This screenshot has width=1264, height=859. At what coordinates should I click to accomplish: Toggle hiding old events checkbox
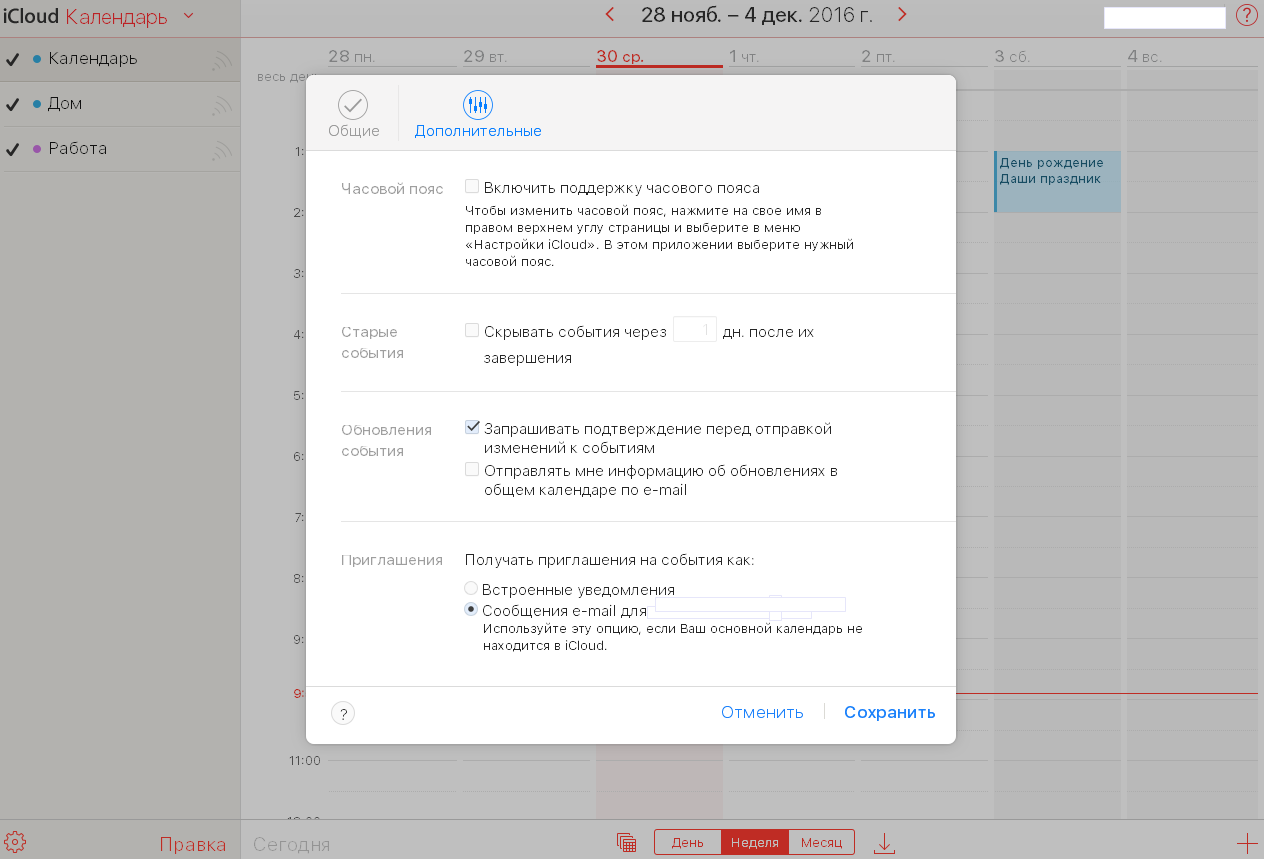click(472, 330)
